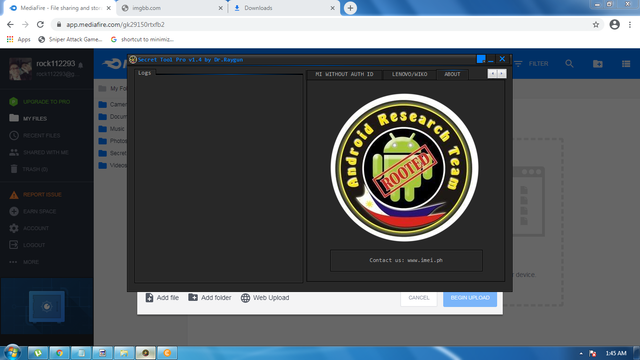Image resolution: width=640 pixels, height=360 pixels.
Task: Click the BEGIN UPLOAD button
Action: pos(470,298)
